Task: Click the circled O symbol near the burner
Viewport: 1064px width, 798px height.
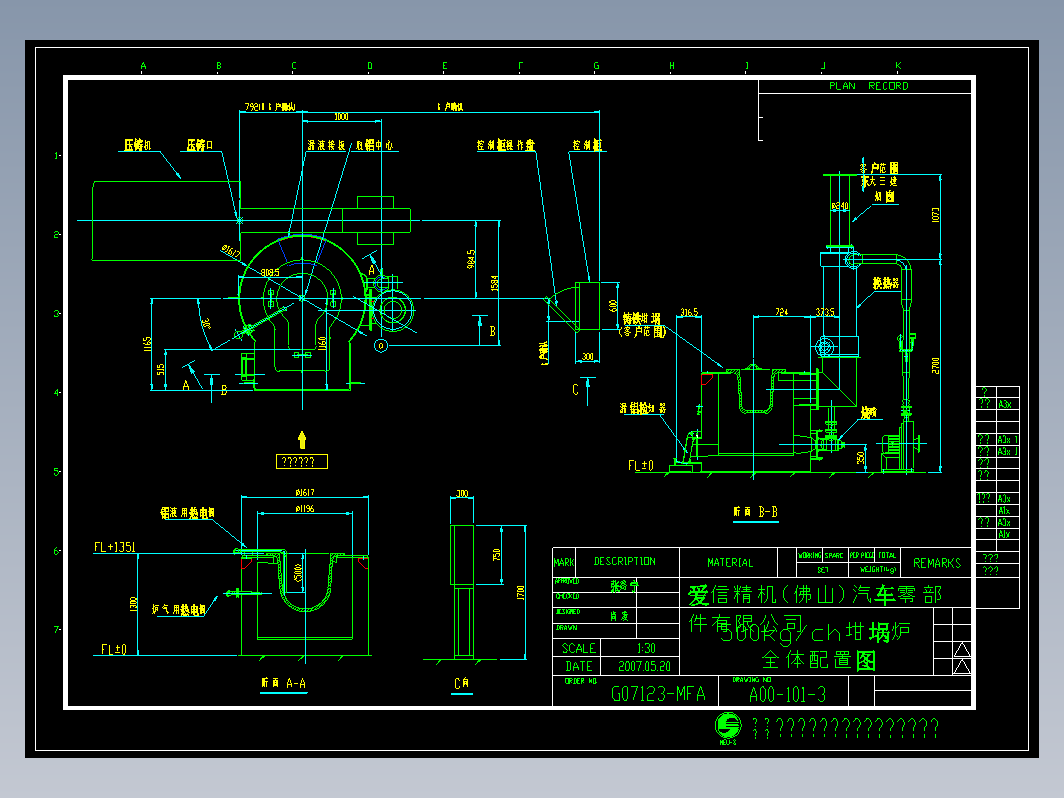Action: (x=381, y=346)
